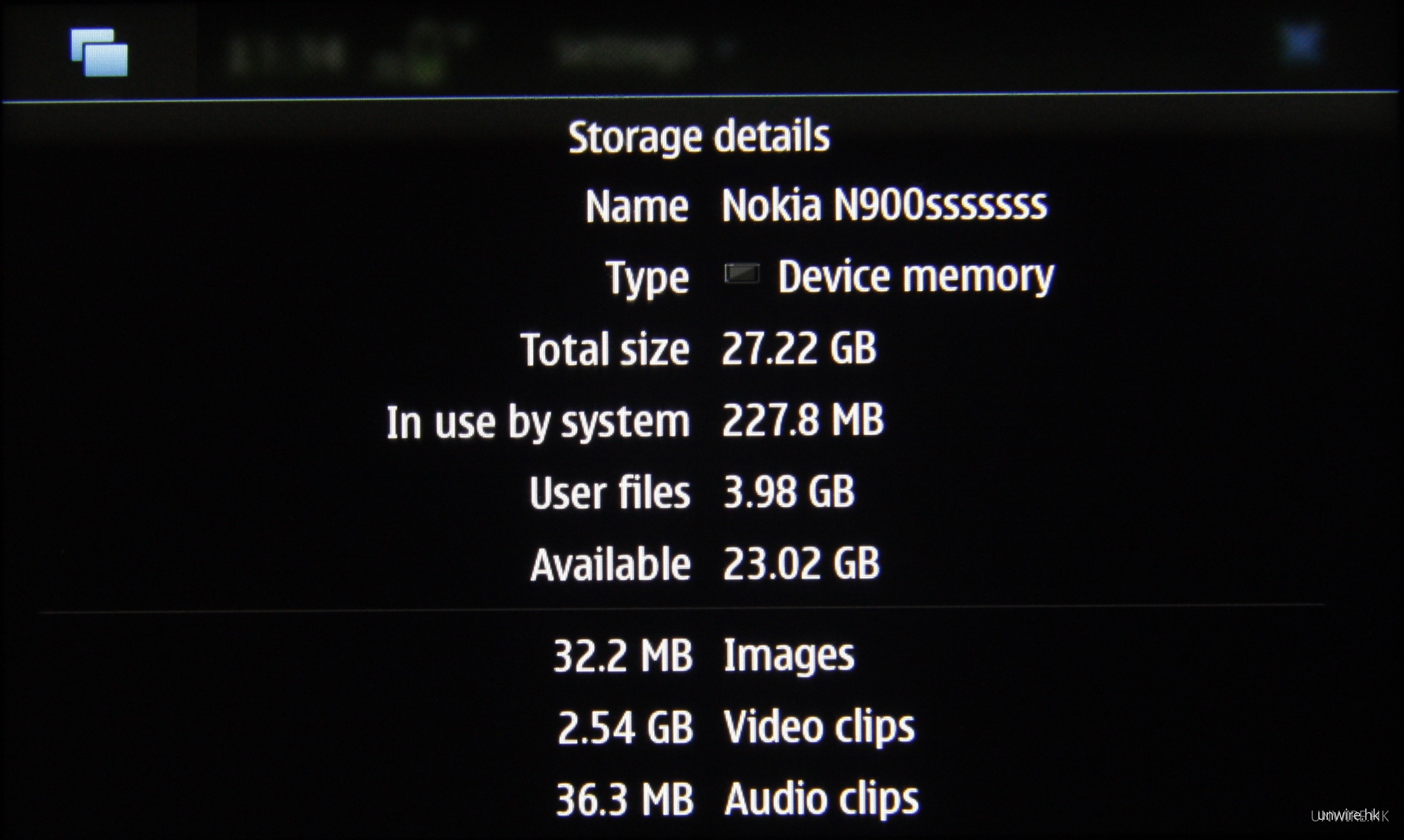Viewport: 1404px width, 840px height.
Task: Click the User files 3.98 GB value
Action: pos(789,491)
